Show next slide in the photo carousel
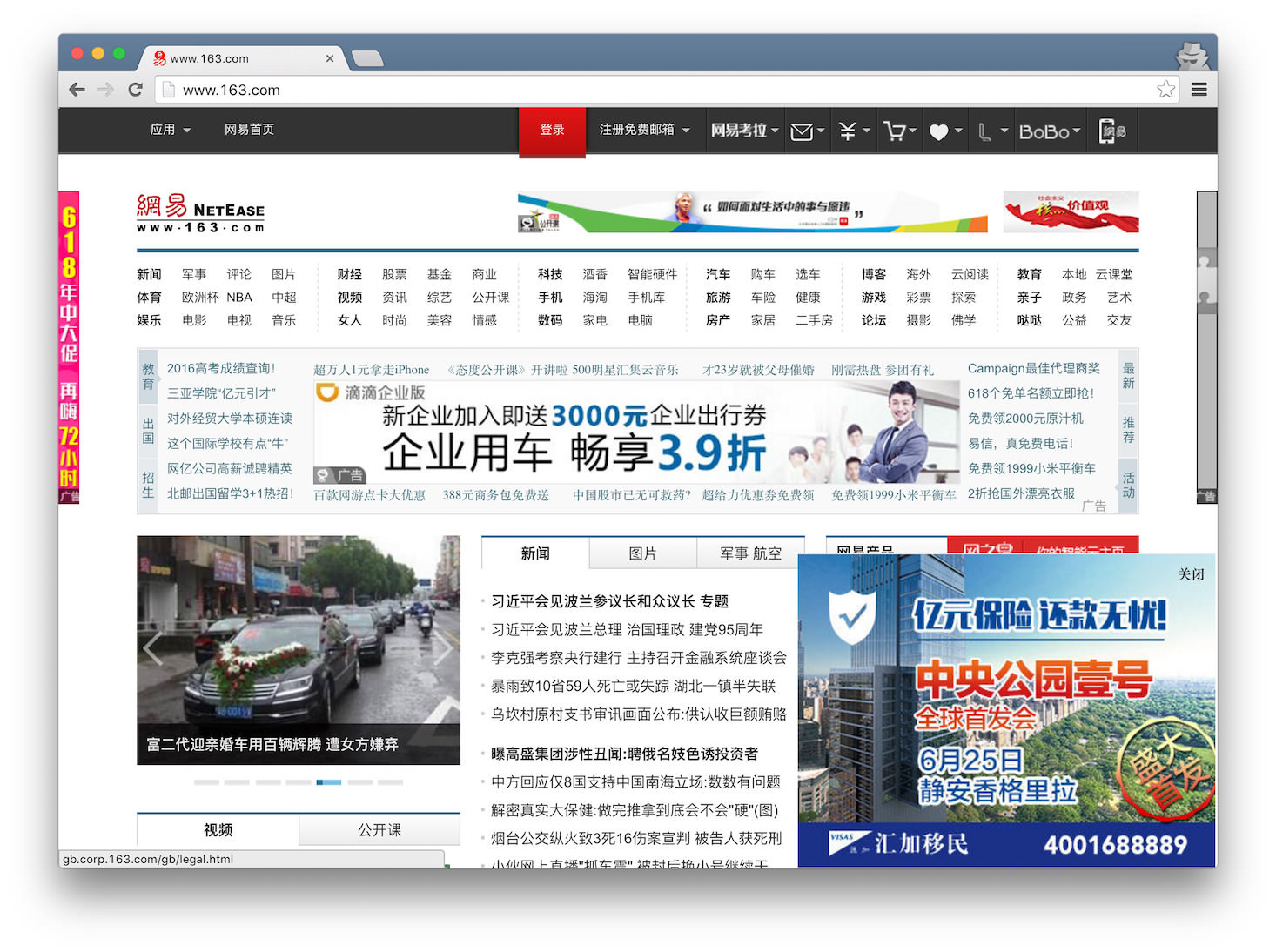Image resolution: width=1276 pixels, height=952 pixels. (443, 648)
